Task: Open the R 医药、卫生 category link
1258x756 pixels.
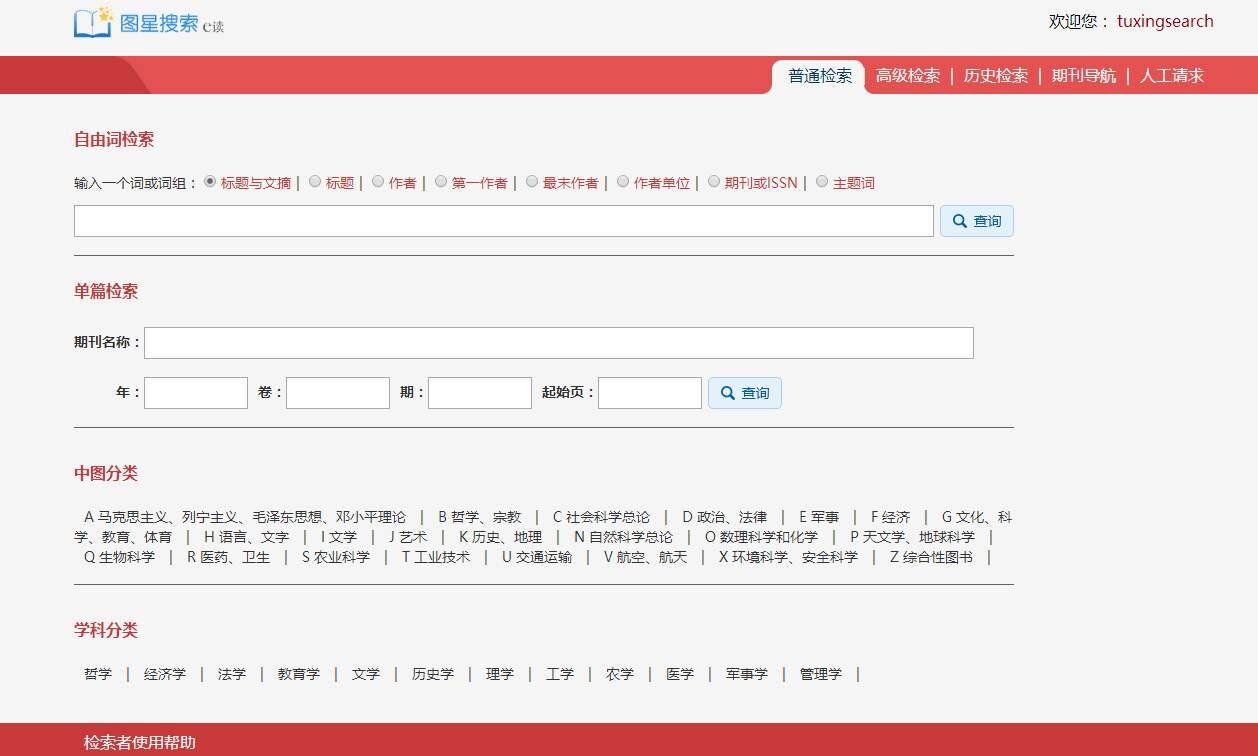Action: pyautogui.click(x=228, y=557)
